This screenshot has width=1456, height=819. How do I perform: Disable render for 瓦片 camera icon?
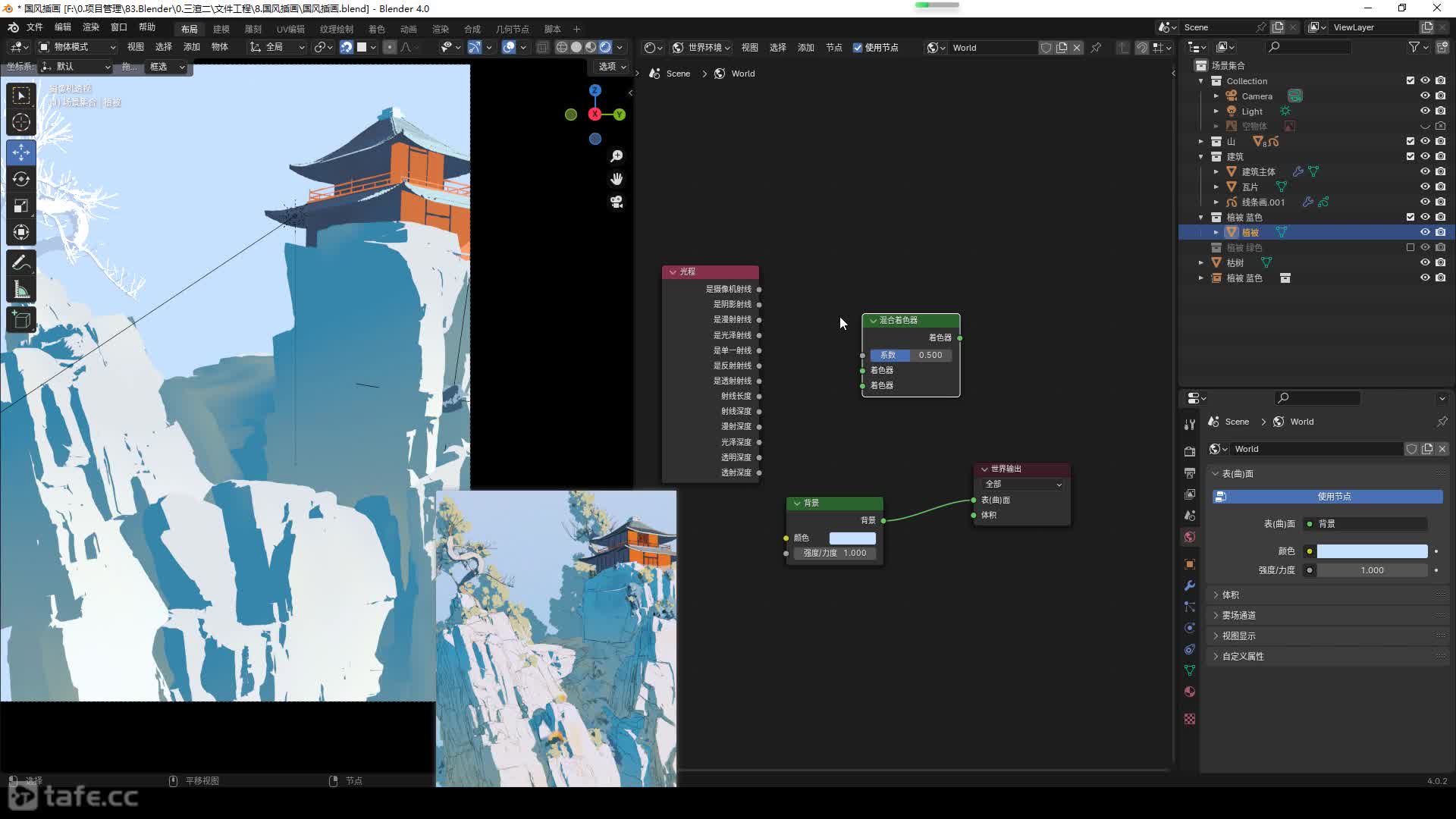1441,187
